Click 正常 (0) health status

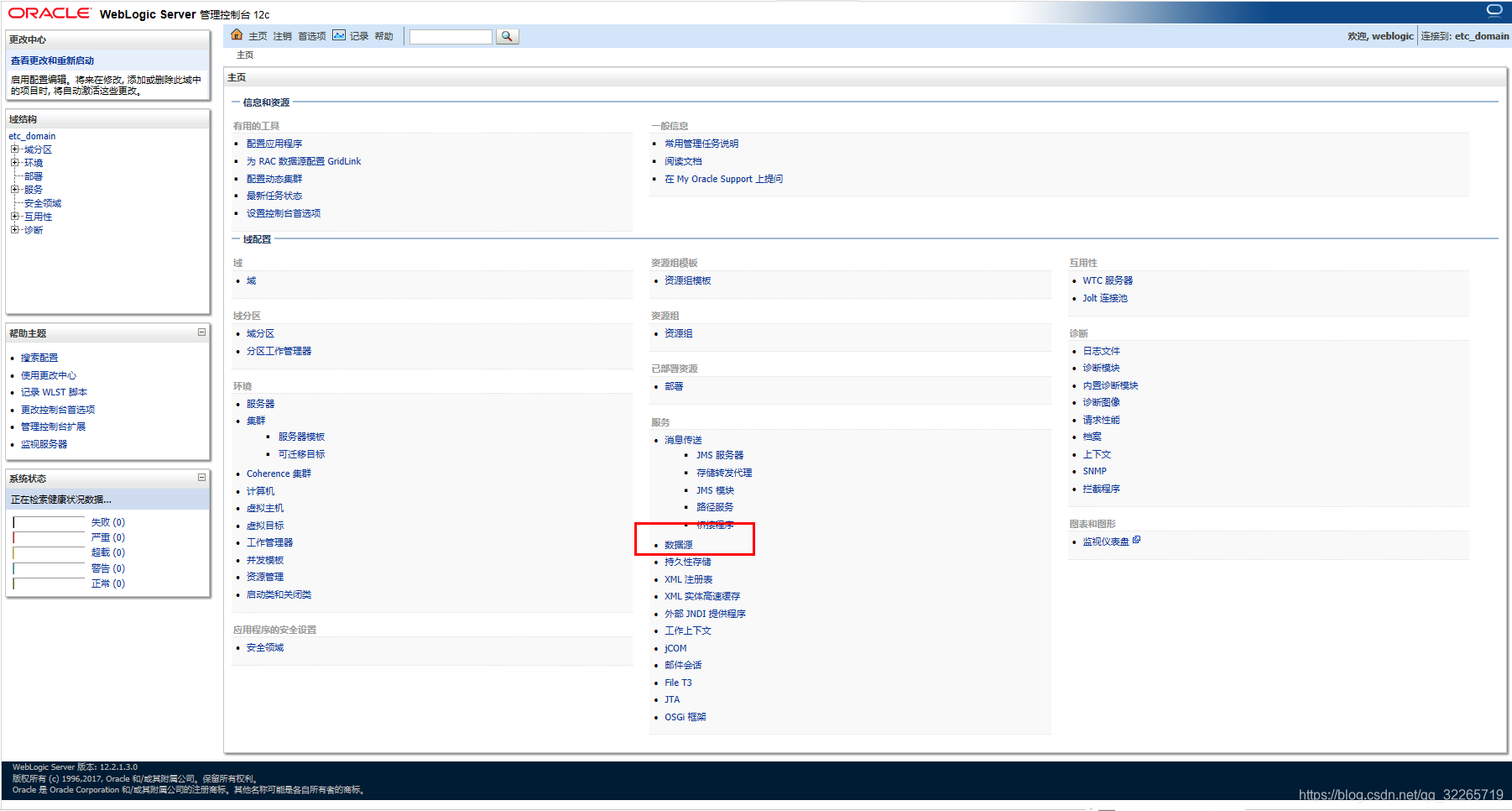107,583
